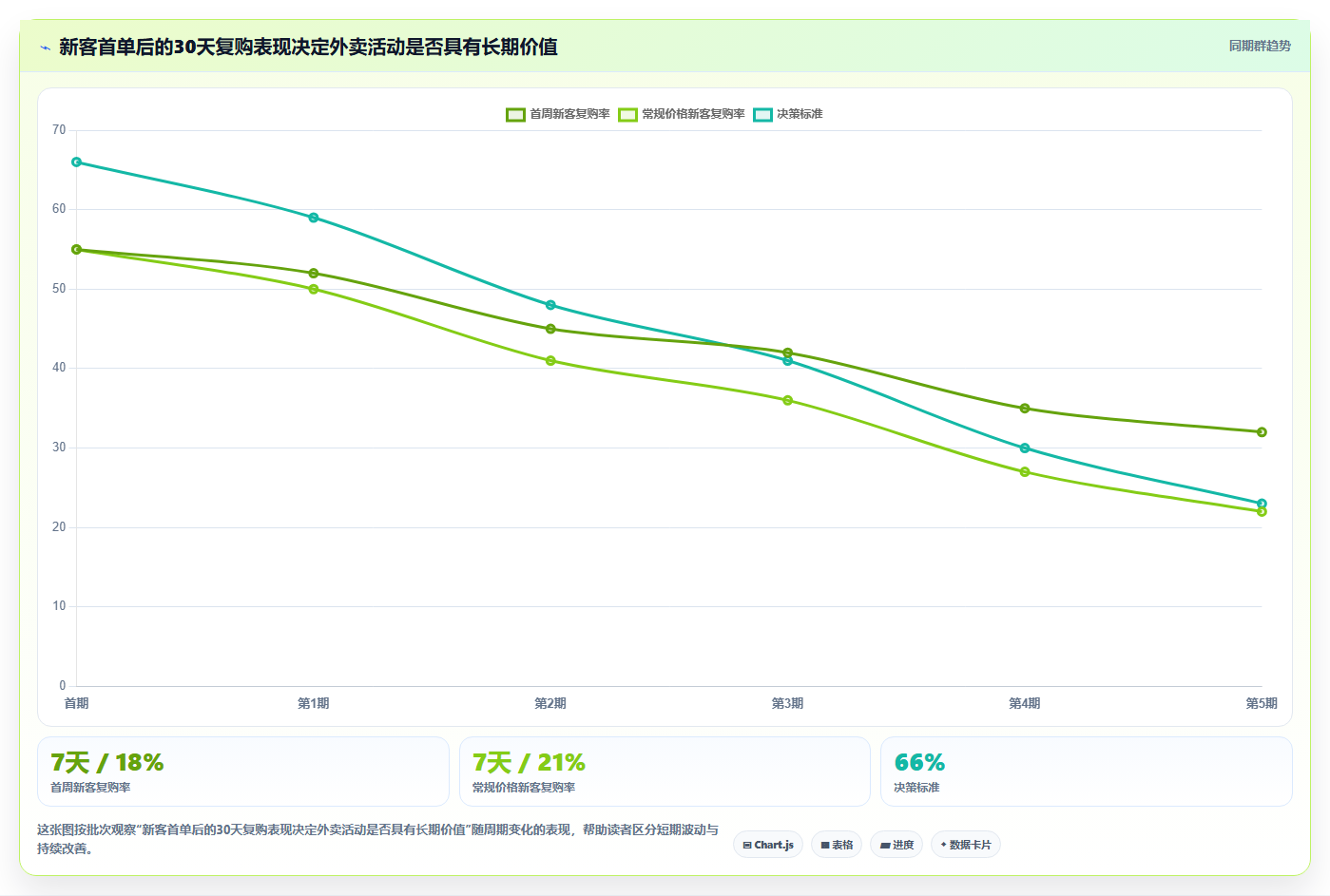Click the 决策标准 point at 第2期 (48)
The image size is (1330, 896).
click(x=550, y=305)
